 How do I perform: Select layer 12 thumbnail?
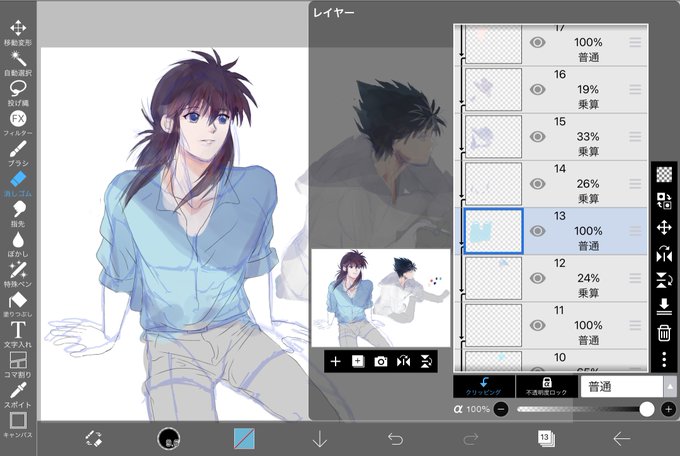coord(493,278)
